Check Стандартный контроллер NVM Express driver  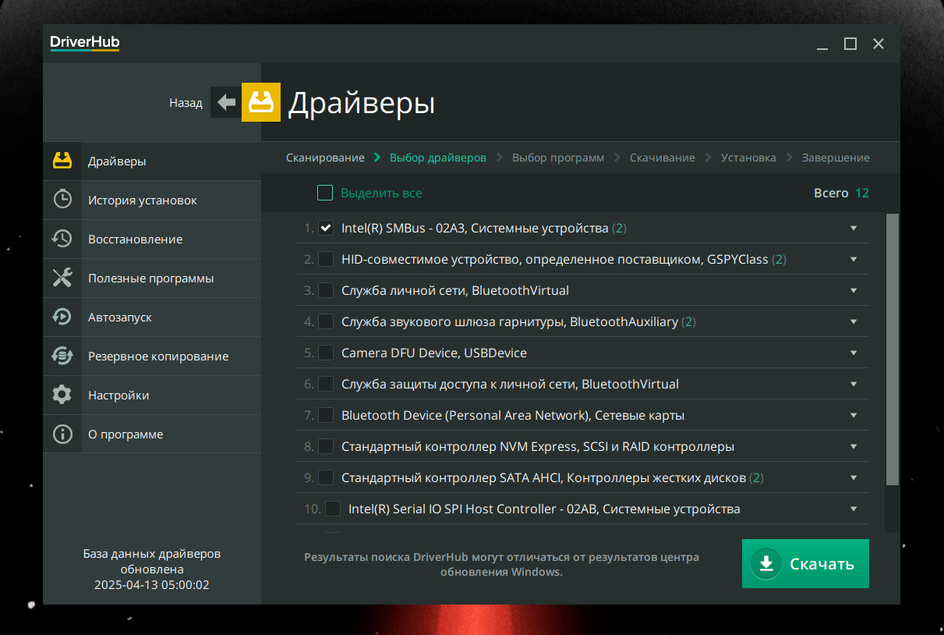point(326,446)
